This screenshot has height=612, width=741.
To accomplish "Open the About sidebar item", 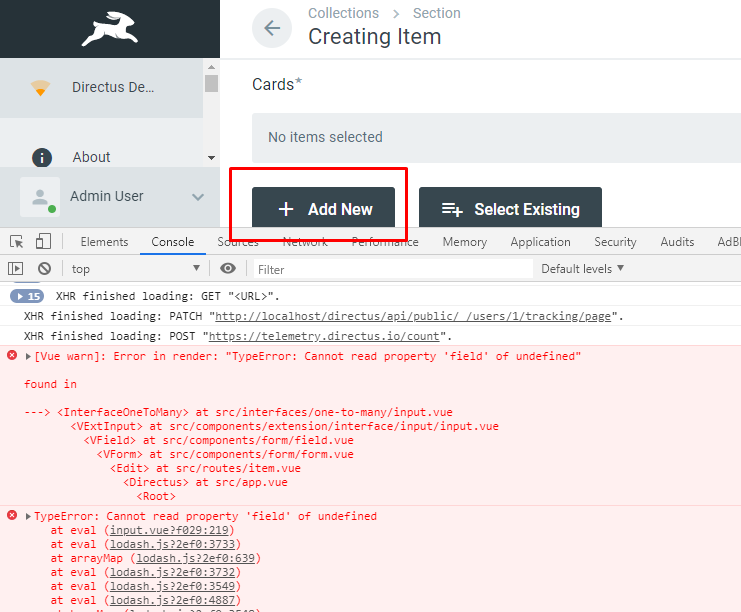I will click(91, 157).
